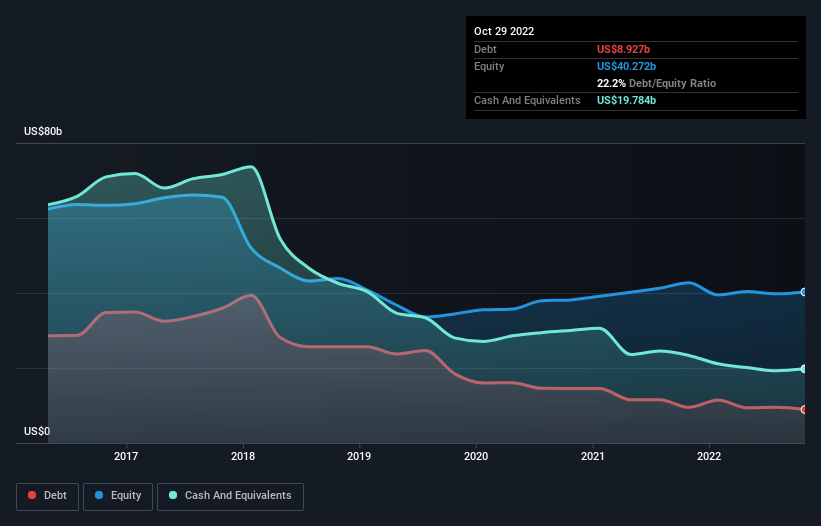821x526 pixels.
Task: Click the 2017 x-axis label
Action: click(x=126, y=456)
